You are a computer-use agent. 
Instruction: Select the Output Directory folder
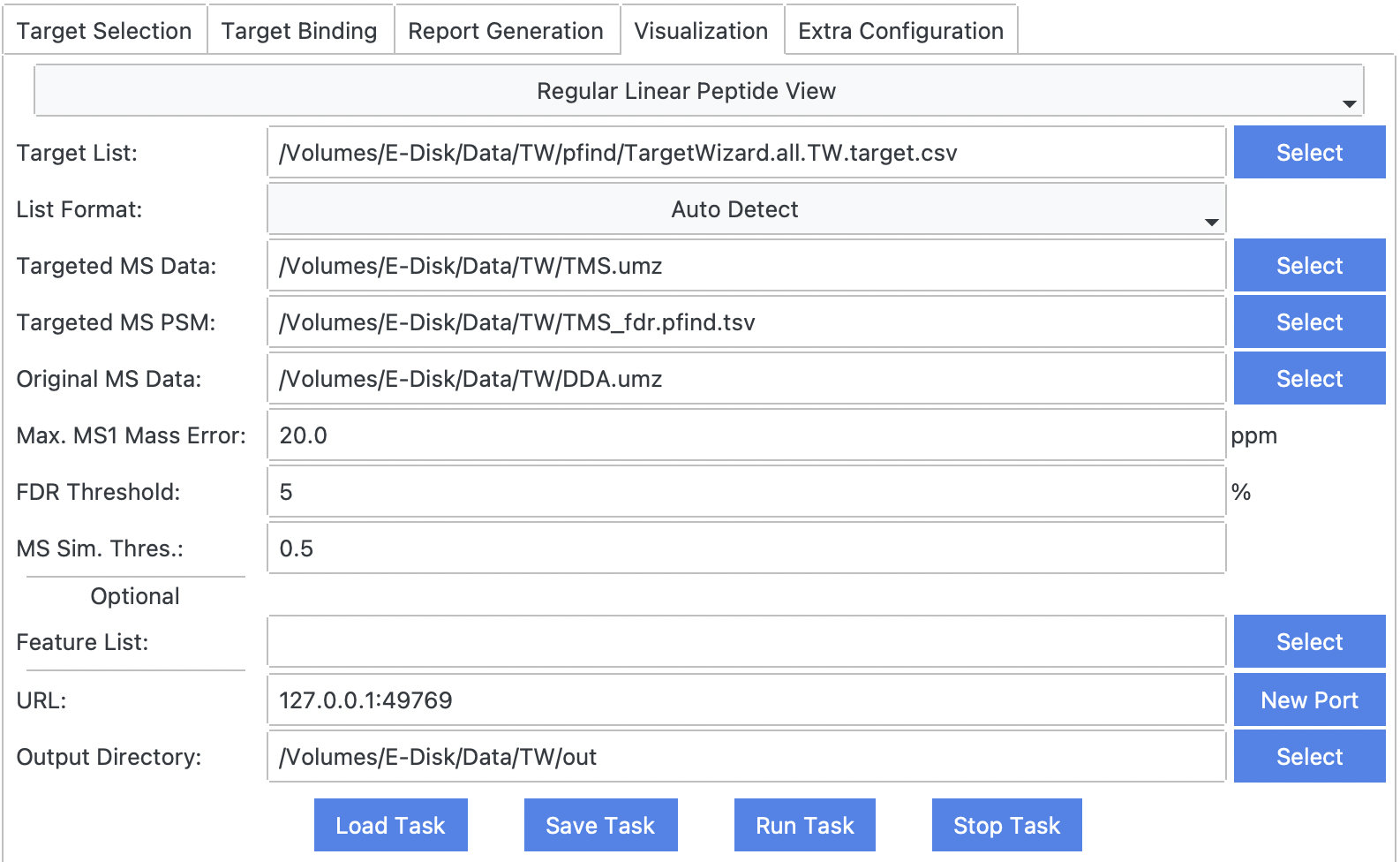click(1309, 757)
